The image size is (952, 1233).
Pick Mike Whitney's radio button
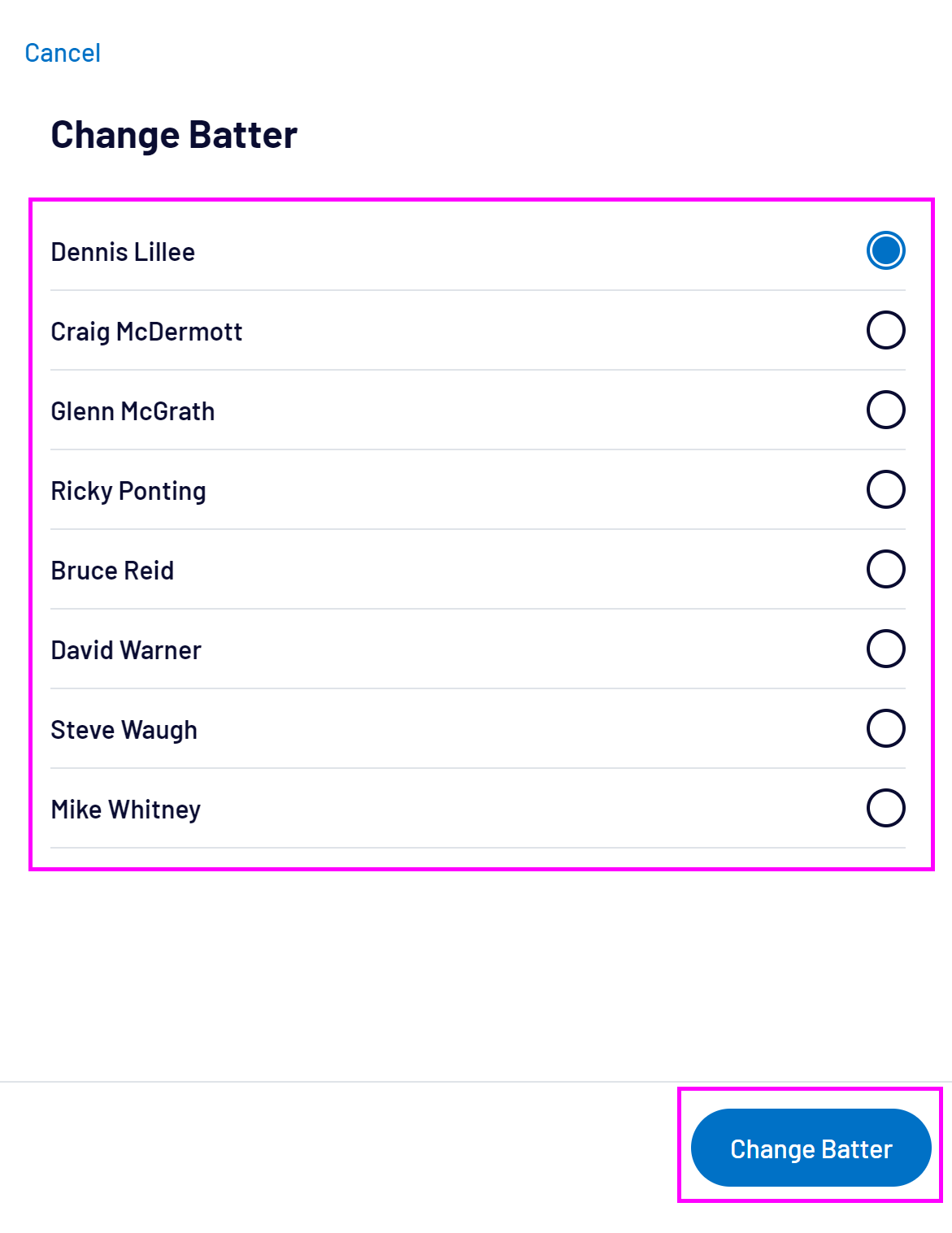(885, 808)
